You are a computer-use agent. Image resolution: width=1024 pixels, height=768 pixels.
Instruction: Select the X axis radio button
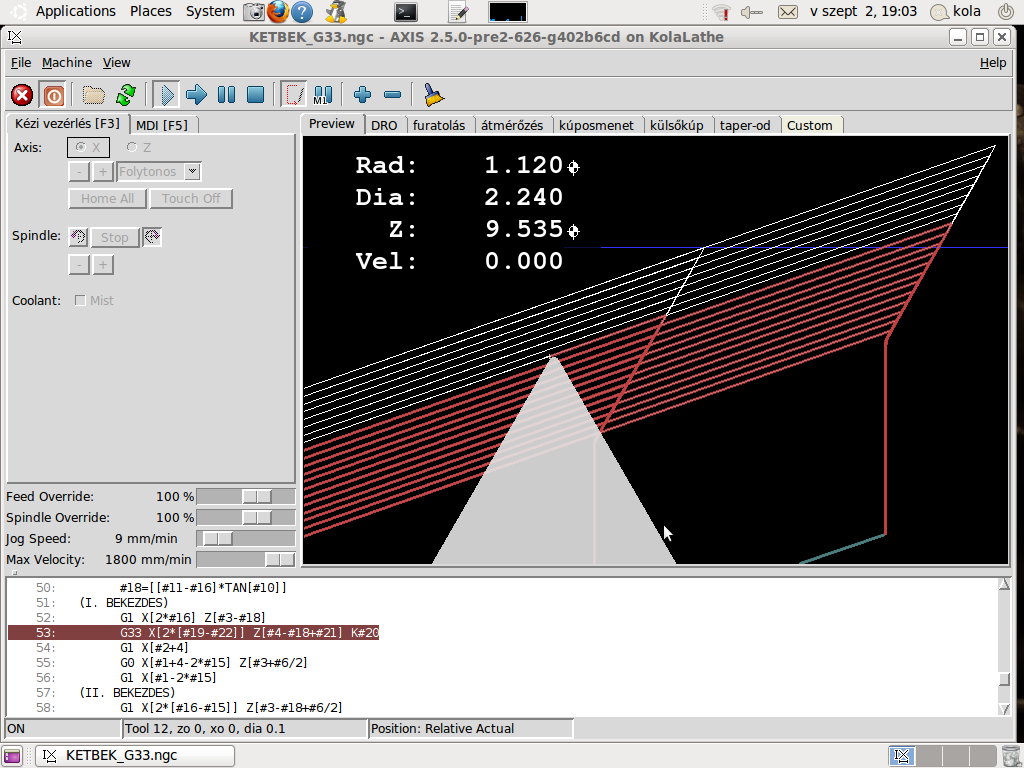click(80, 148)
